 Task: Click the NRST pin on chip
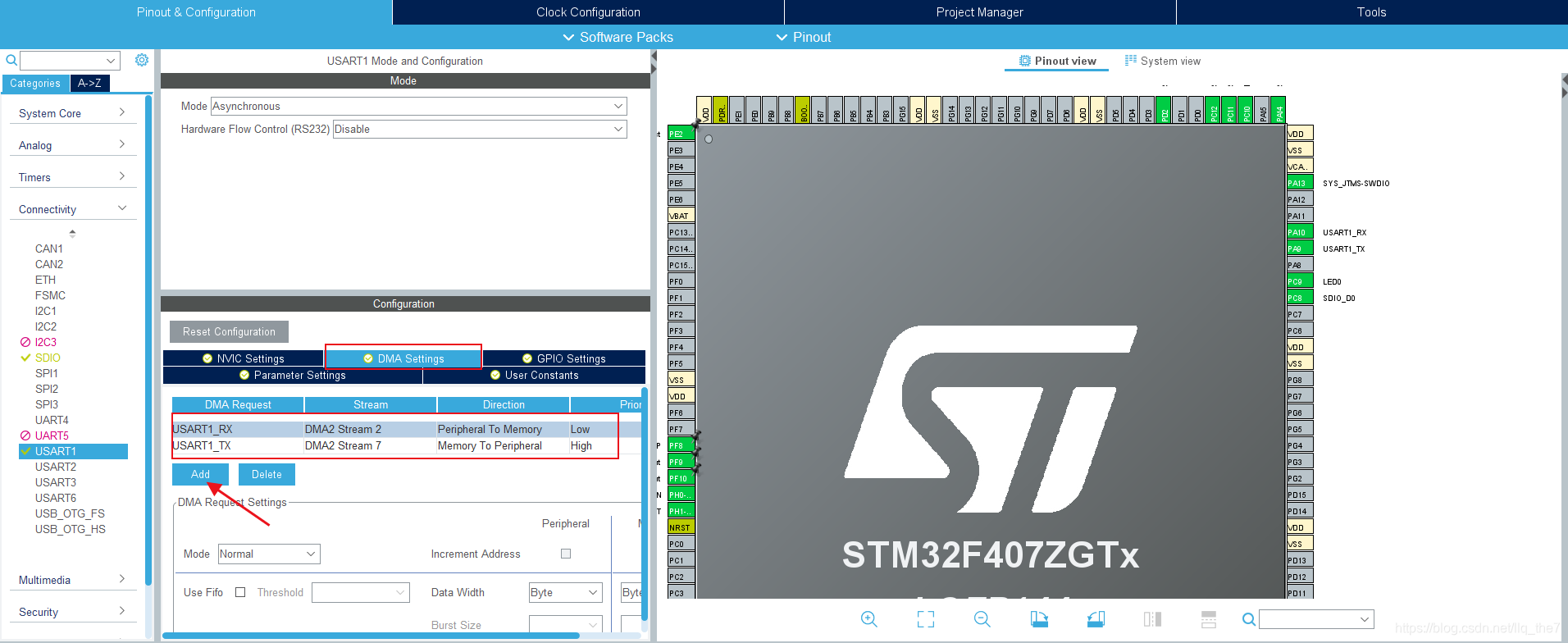(681, 527)
